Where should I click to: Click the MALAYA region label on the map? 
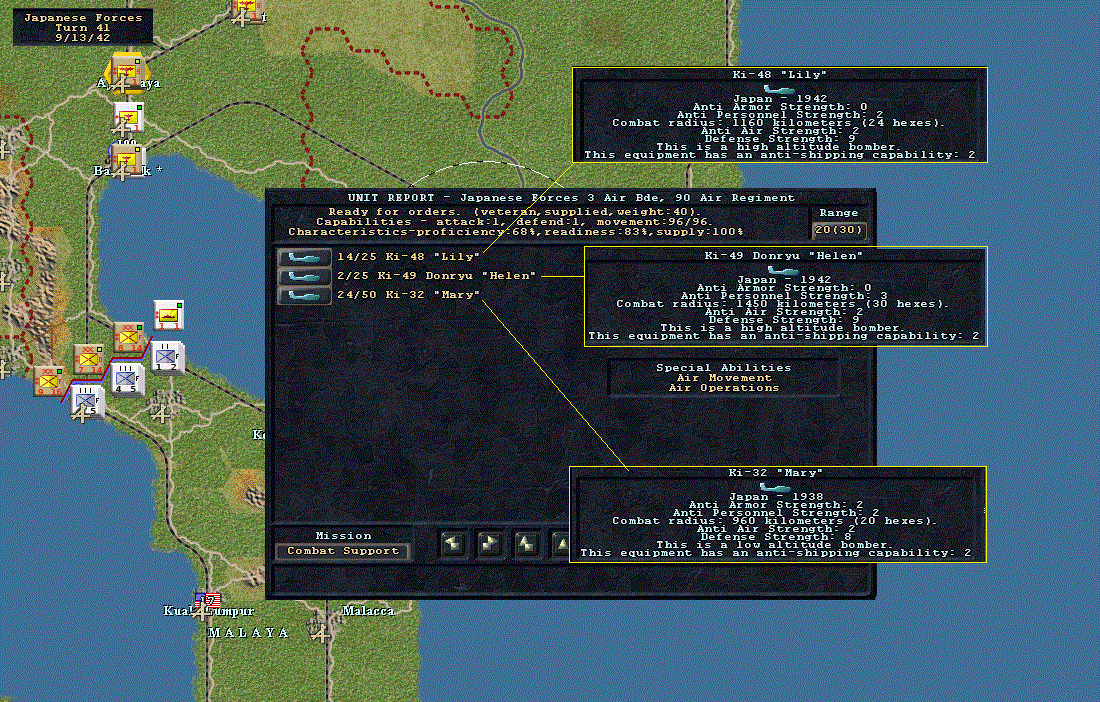point(249,633)
